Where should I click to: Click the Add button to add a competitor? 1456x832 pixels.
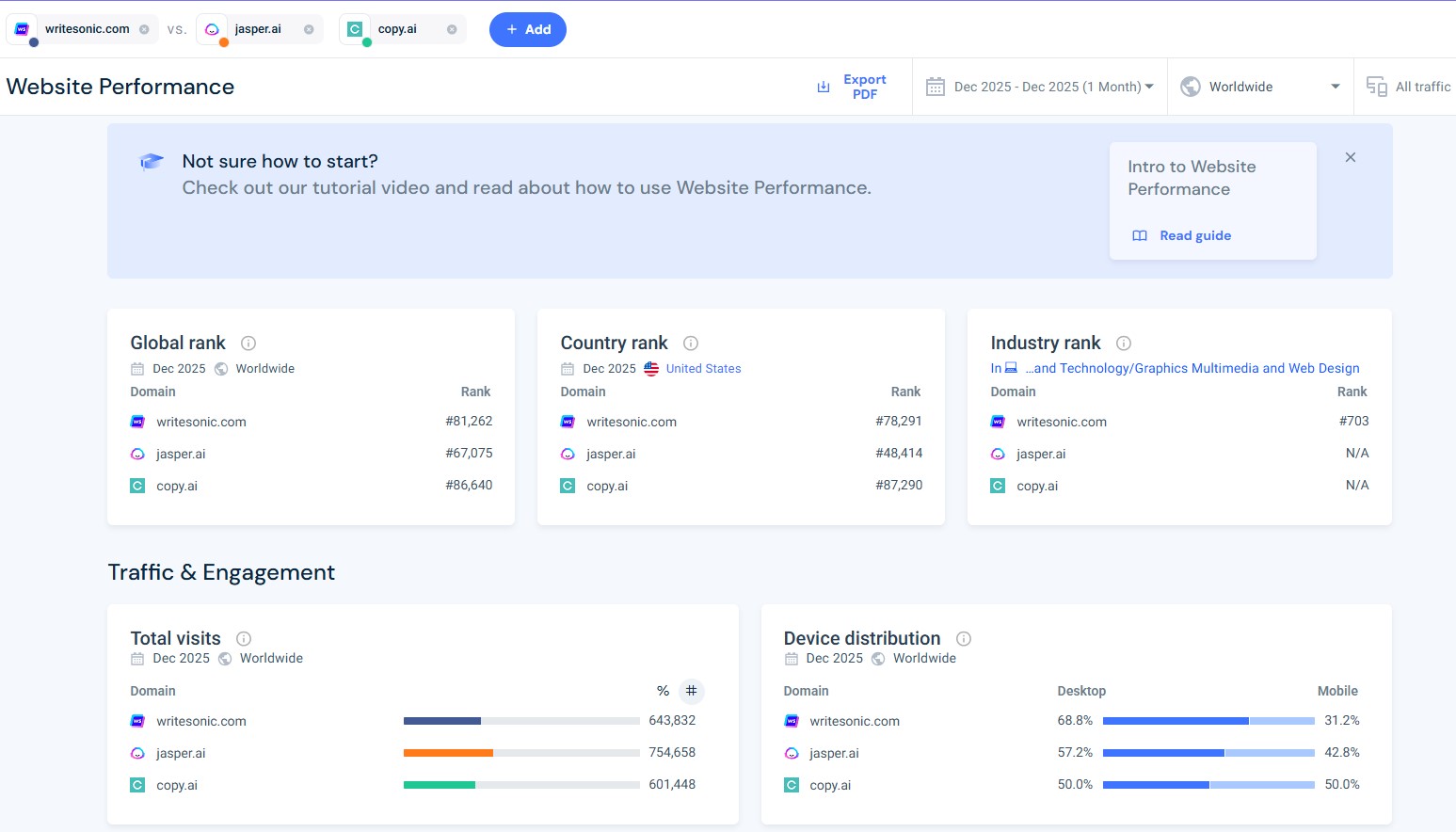pos(527,29)
